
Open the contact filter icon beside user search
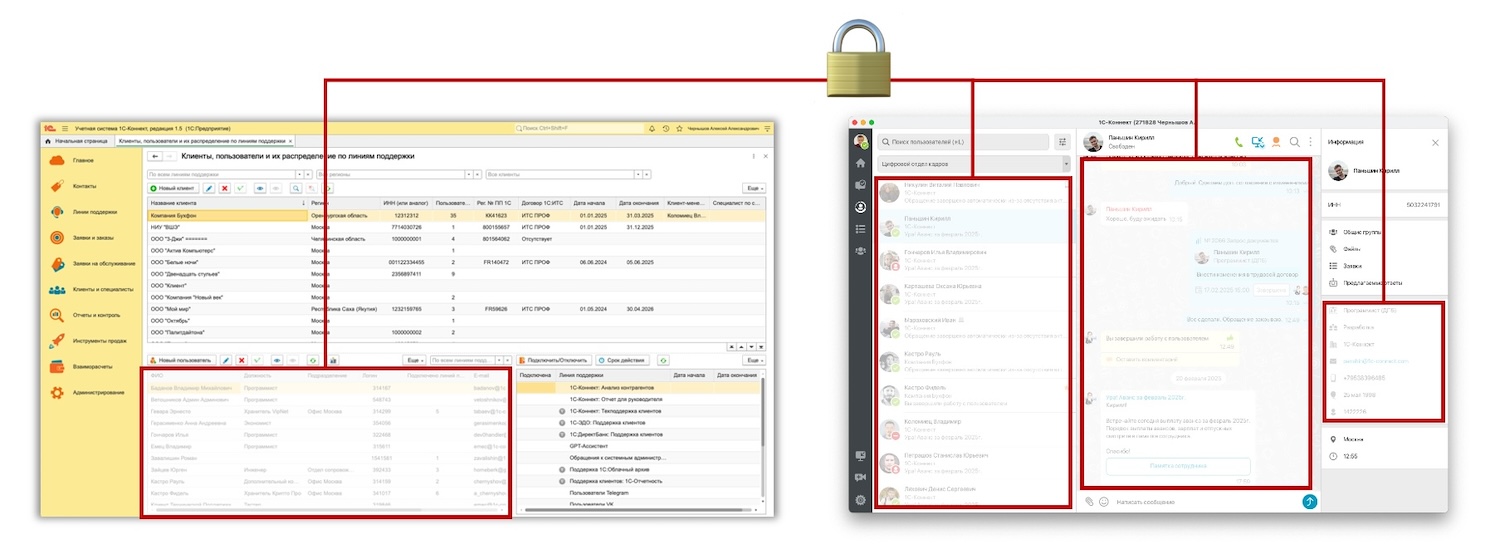coord(1062,142)
